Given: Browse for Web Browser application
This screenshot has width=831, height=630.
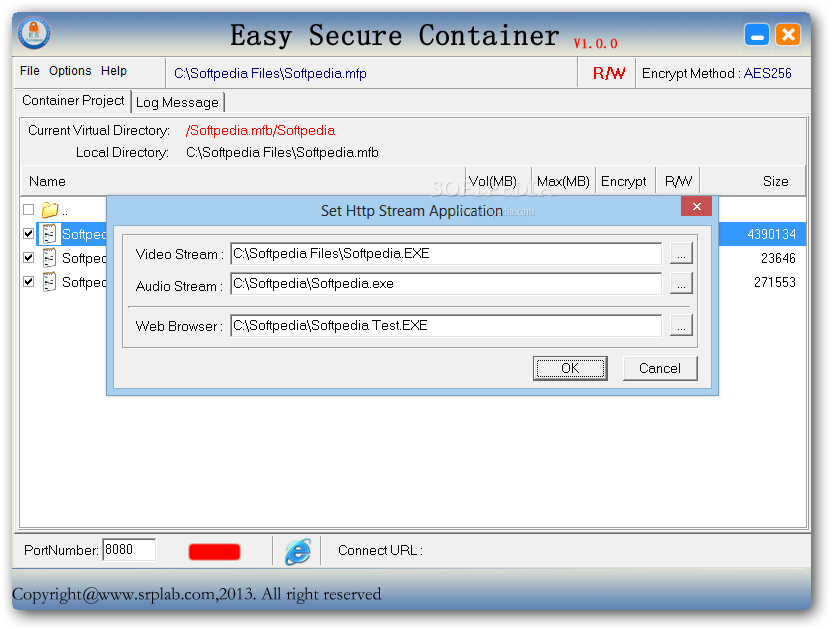Looking at the screenshot, I should (681, 325).
